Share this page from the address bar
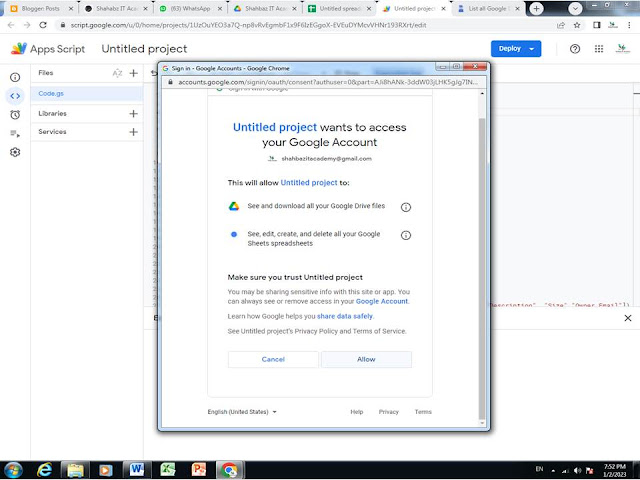640x480 pixels. 561,25
